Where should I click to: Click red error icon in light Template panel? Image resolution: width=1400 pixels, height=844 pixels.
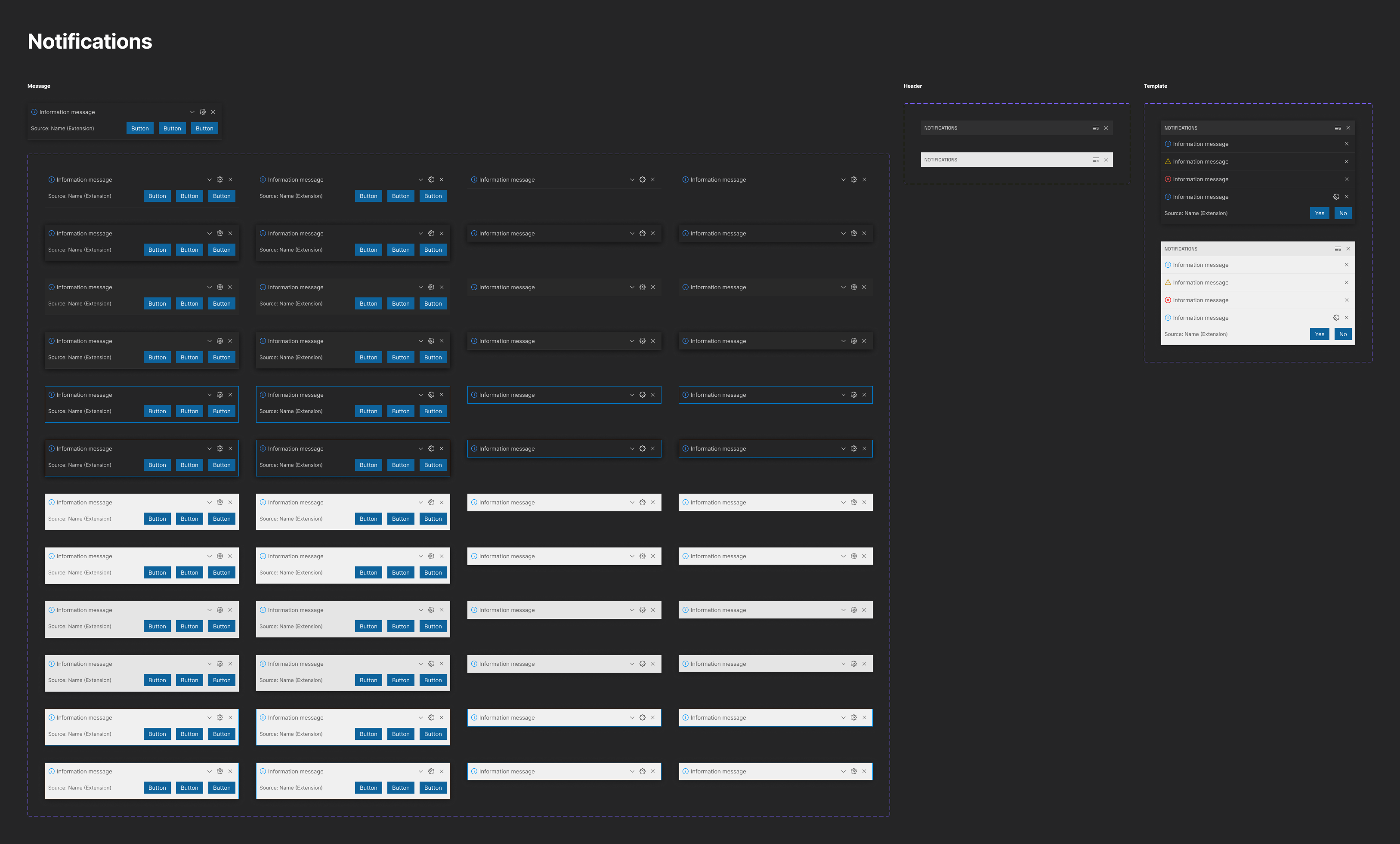(x=1168, y=300)
